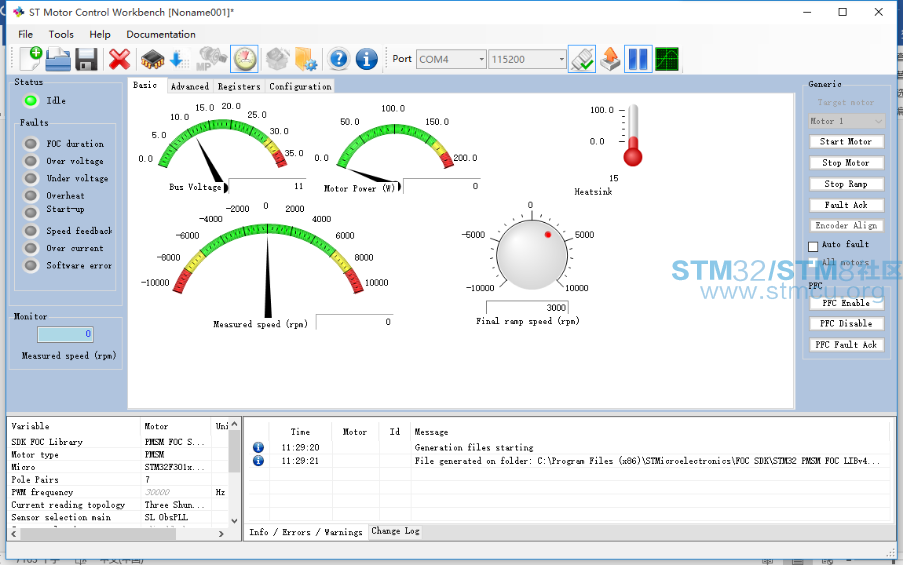
Task: Switch to the Change Log tab
Action: [x=396, y=531]
